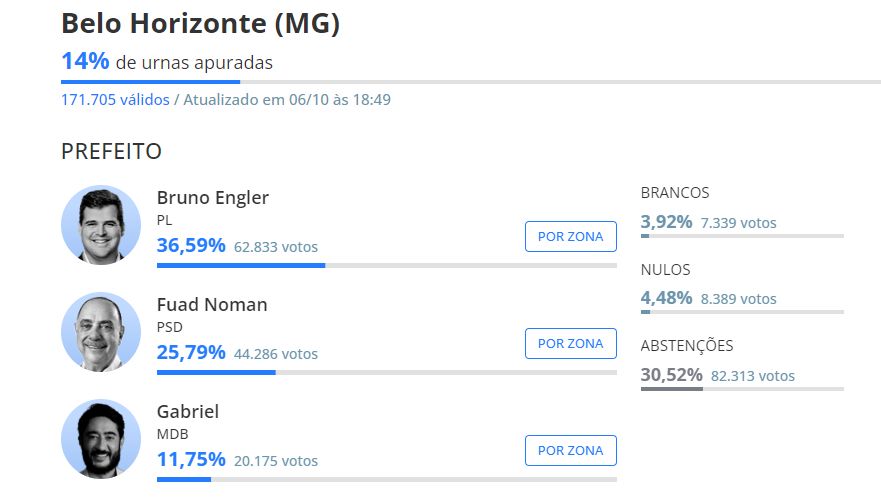Click Fuad Noman's vote percentage bar
The image size is (881, 504).
click(386, 372)
